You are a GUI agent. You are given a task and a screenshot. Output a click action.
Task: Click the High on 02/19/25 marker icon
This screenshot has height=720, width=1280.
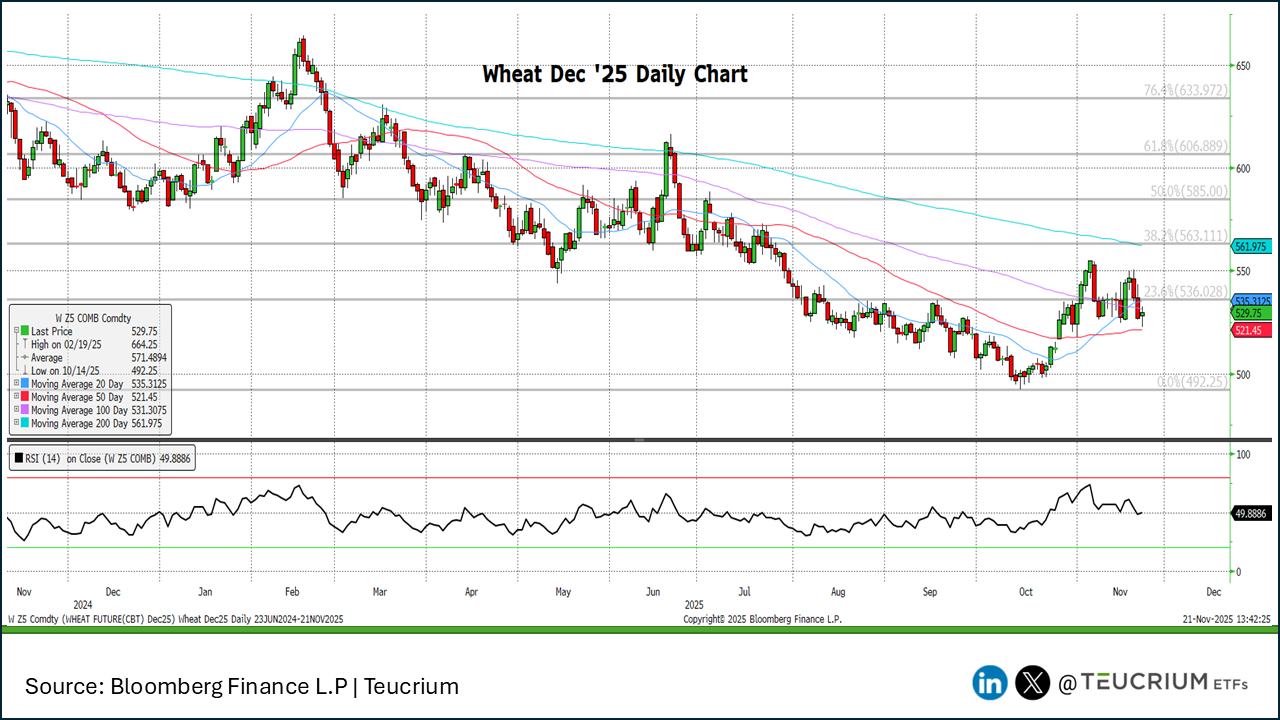[x=23, y=344]
